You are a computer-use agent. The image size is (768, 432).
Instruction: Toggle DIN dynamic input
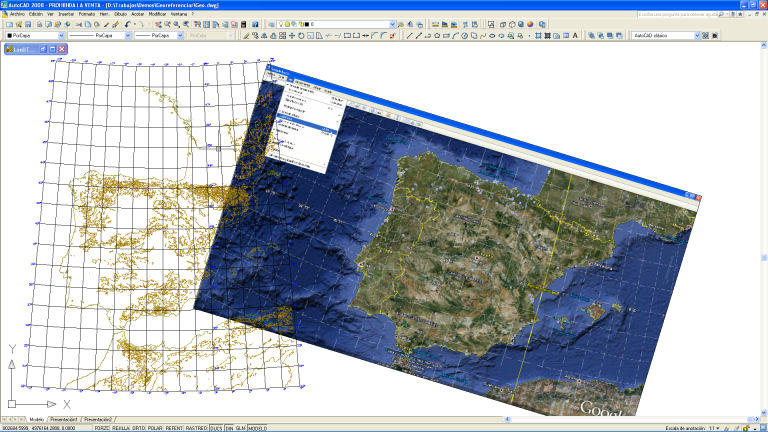click(229, 428)
